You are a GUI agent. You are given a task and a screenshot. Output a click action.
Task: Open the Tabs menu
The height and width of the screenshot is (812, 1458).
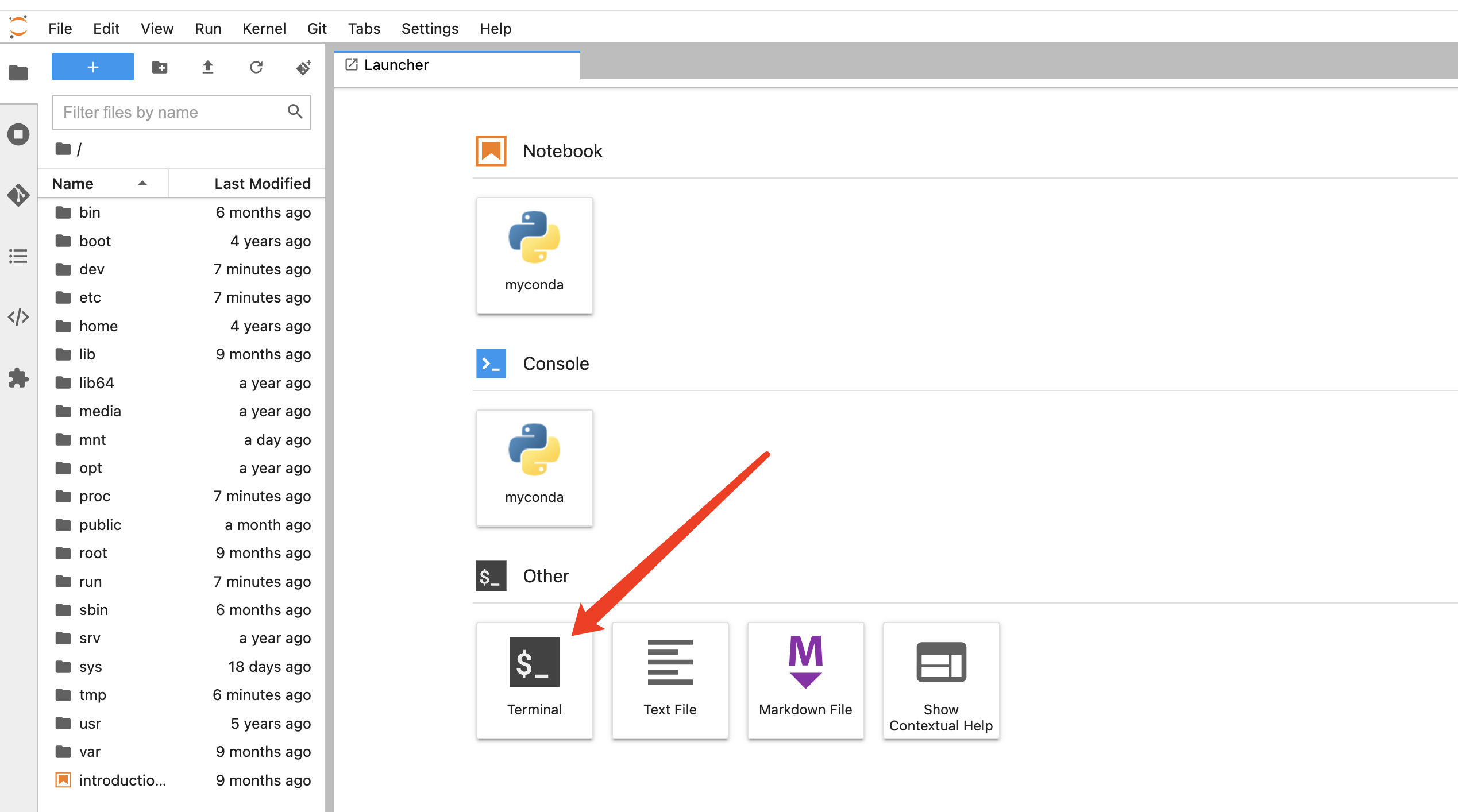(x=364, y=29)
